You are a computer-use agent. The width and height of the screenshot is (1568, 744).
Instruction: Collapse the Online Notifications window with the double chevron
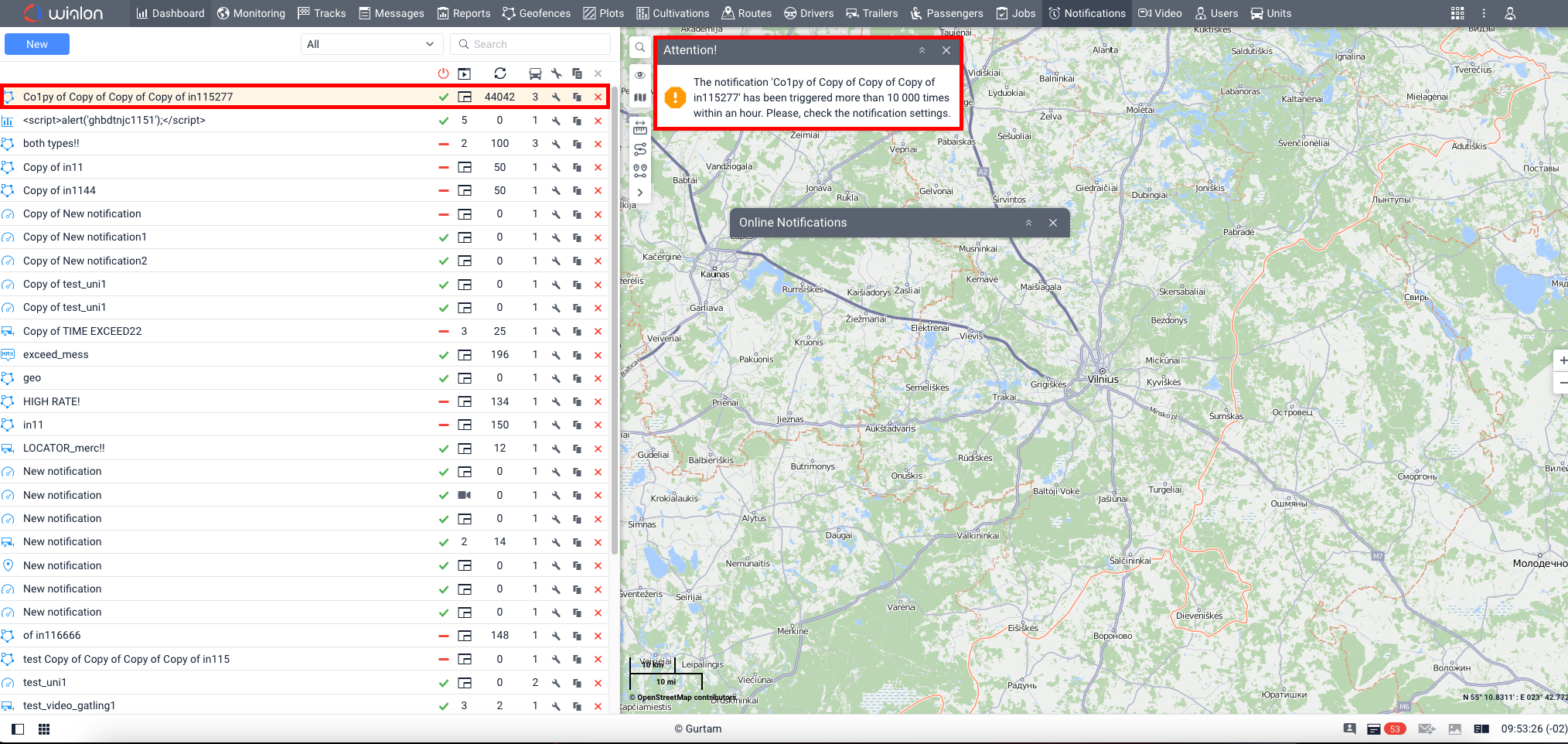1028,223
